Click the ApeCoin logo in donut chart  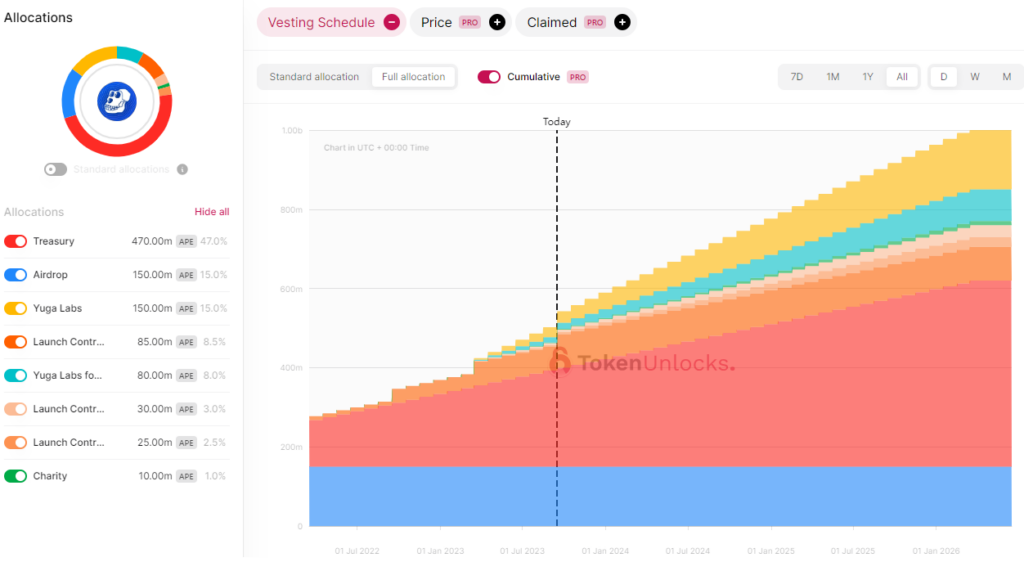tap(116, 101)
